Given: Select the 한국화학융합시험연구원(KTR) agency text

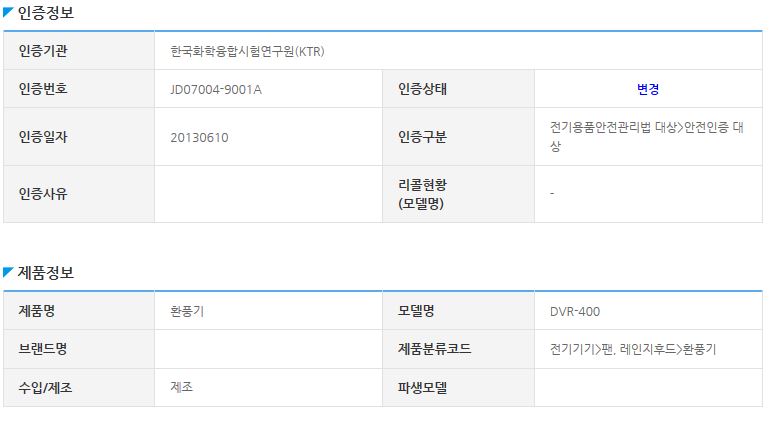Looking at the screenshot, I should (x=247, y=51).
